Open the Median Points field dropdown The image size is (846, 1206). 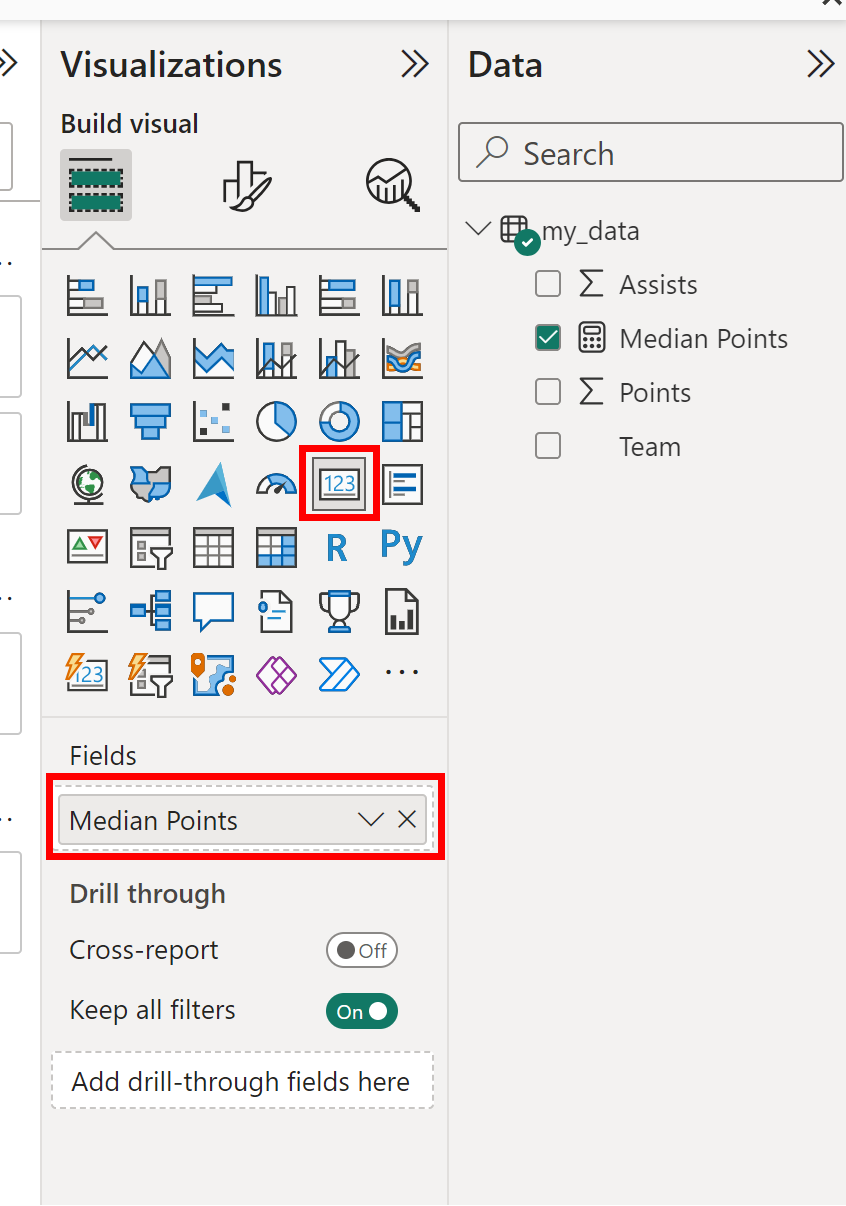371,819
